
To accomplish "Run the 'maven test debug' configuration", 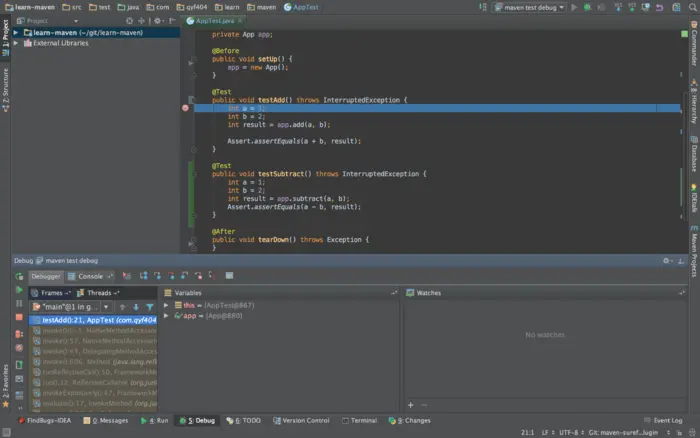I will point(574,7).
